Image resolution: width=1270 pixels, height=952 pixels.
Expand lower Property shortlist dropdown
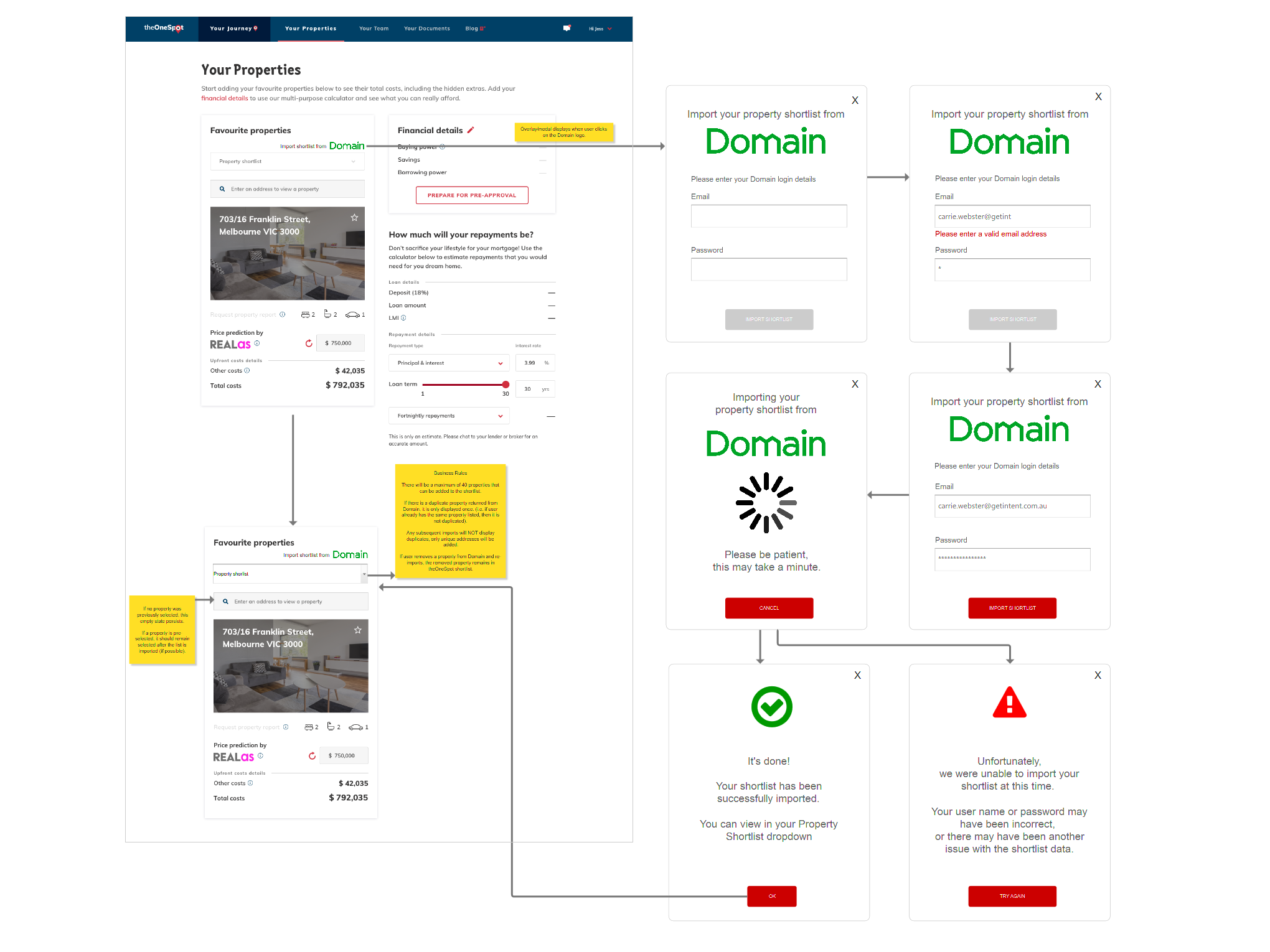[x=290, y=574]
